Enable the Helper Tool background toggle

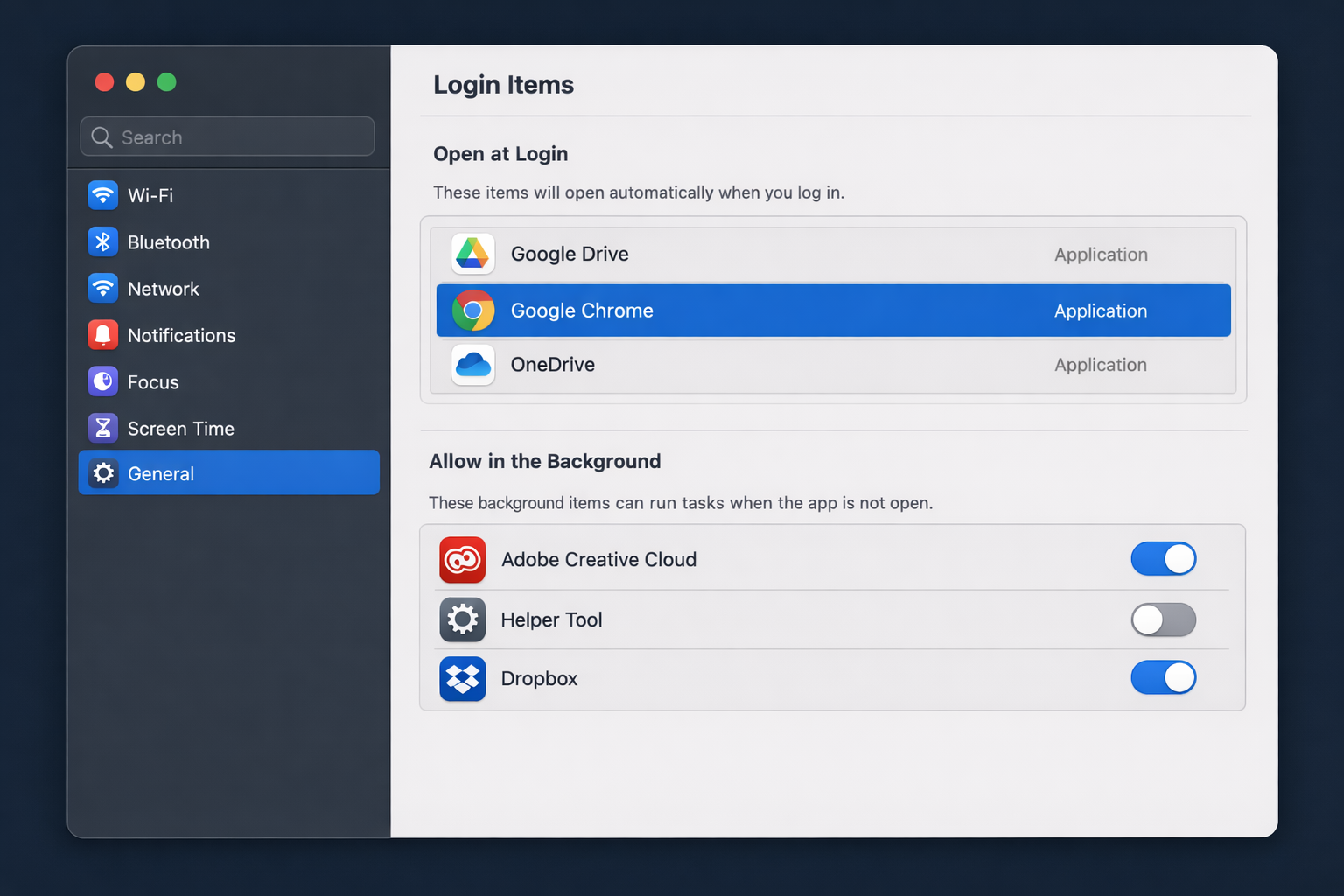click(1163, 619)
